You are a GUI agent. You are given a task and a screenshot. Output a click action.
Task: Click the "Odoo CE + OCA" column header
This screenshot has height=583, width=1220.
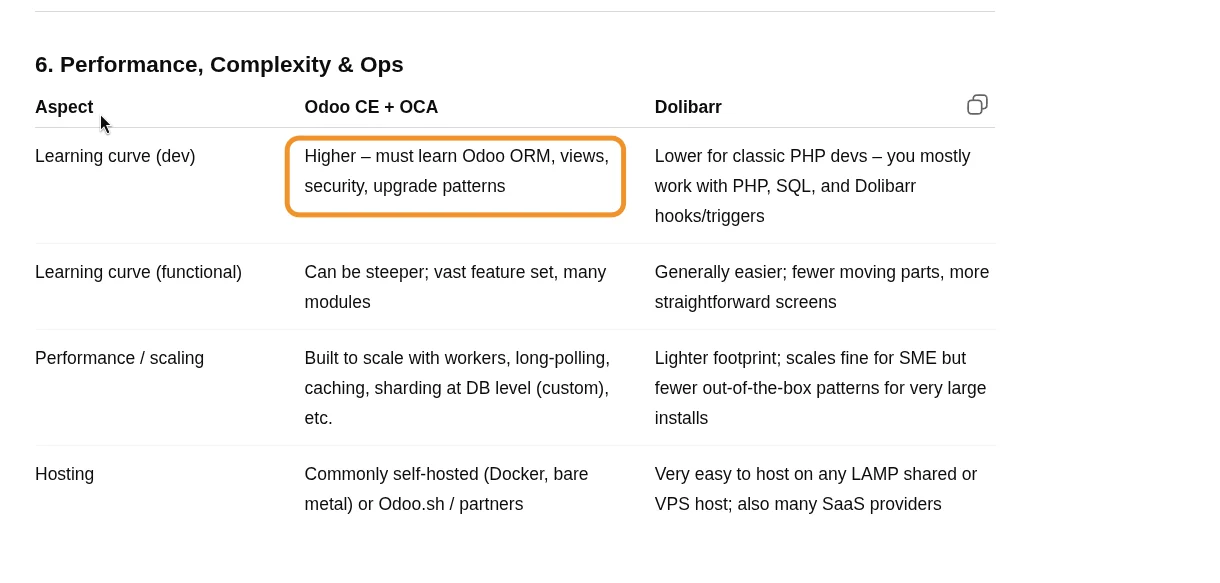(x=371, y=107)
